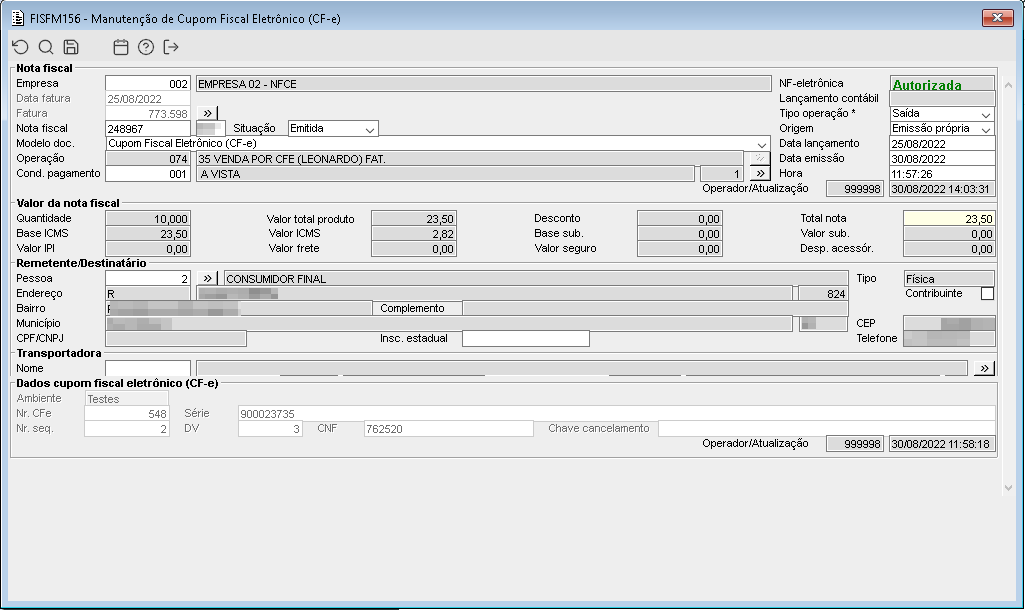Expand the Tipo operação dropdown

click(986, 114)
